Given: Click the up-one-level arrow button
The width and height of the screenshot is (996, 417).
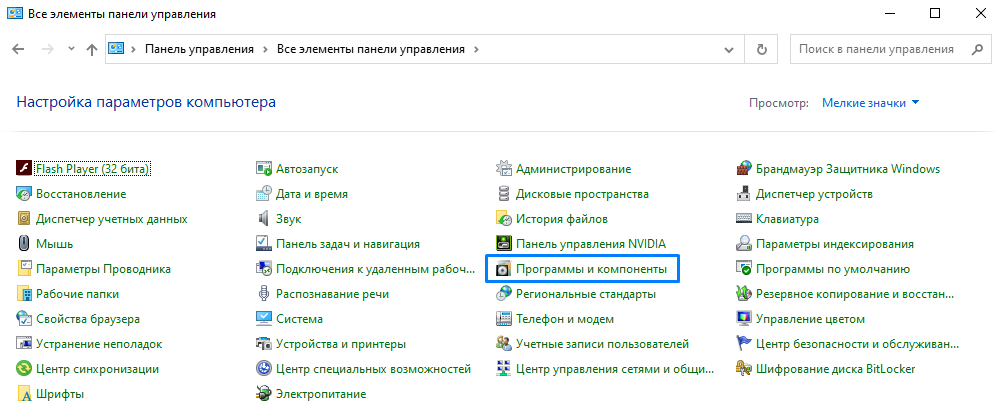Looking at the screenshot, I should 92,49.
